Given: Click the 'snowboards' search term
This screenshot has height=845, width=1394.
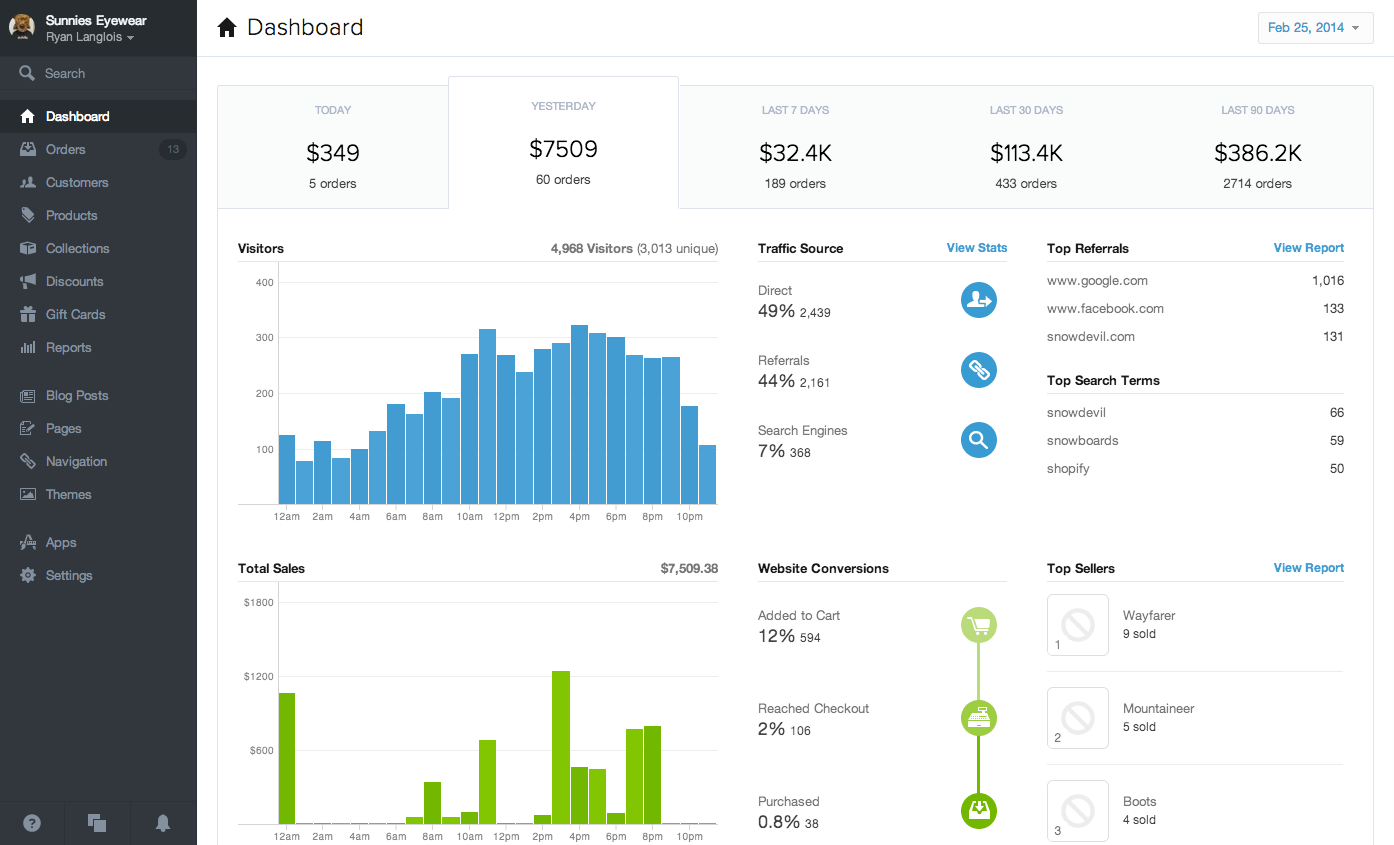Looking at the screenshot, I should [1083, 441].
